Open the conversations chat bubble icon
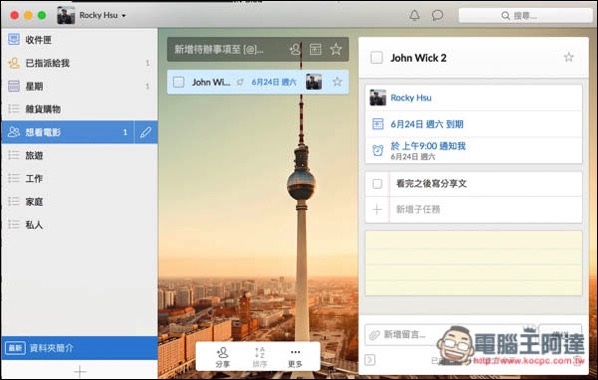This screenshot has width=598, height=380. click(x=437, y=15)
